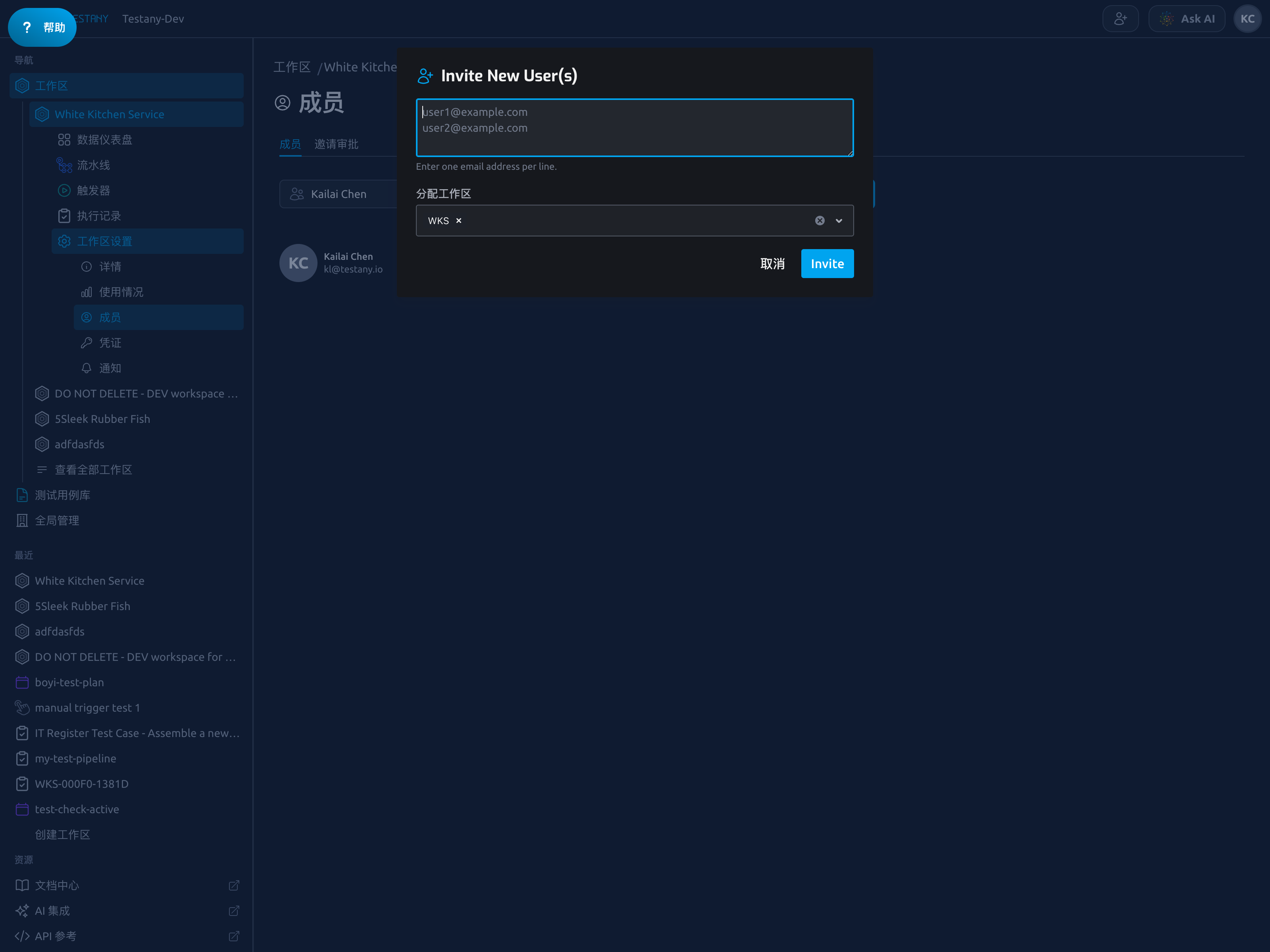The width and height of the screenshot is (1270, 952).
Task: Open Ask AI assistant
Action: 1186,19
